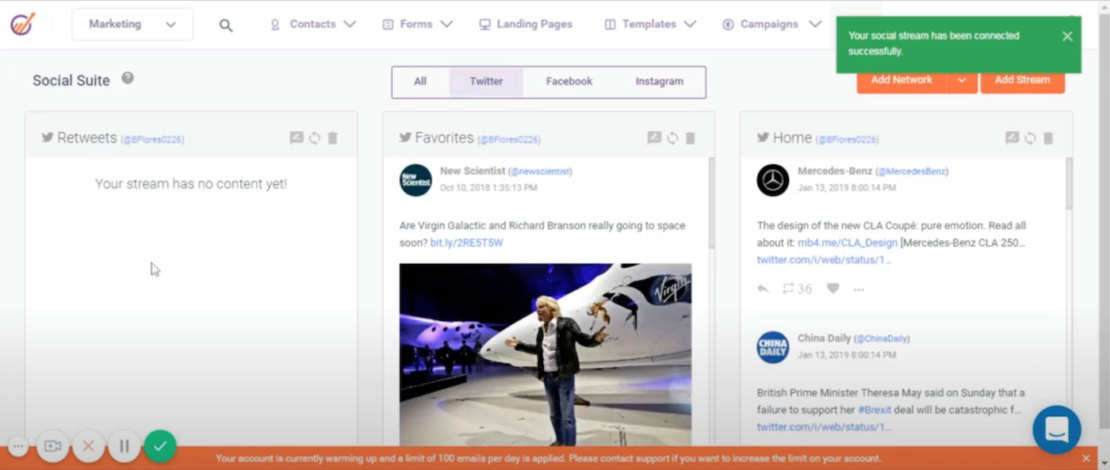Open the Social Suite help question mark

click(128, 78)
